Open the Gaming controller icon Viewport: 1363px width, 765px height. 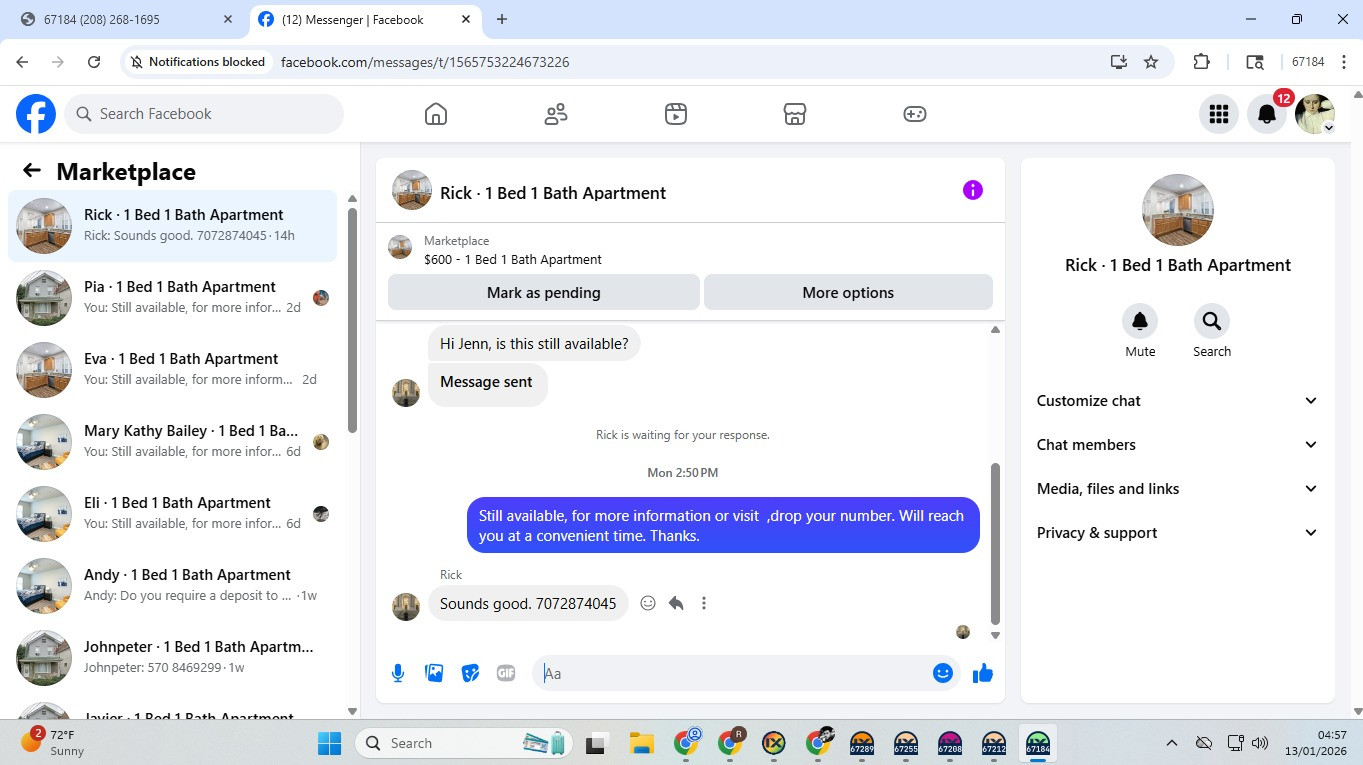tap(914, 114)
